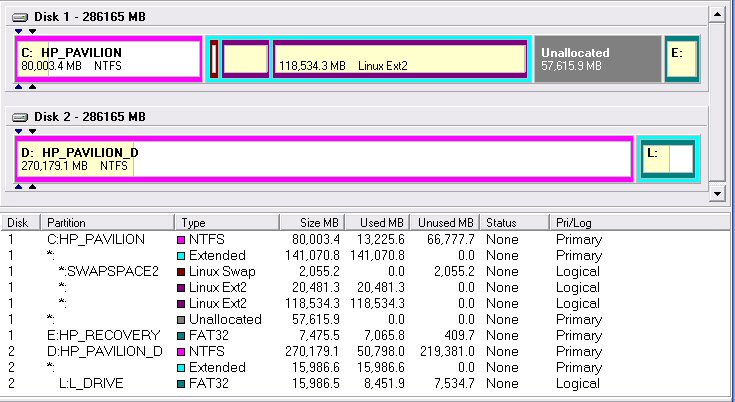Sort by the Disk column header
Image resolution: width=735 pixels, height=402 pixels.
pos(21,223)
